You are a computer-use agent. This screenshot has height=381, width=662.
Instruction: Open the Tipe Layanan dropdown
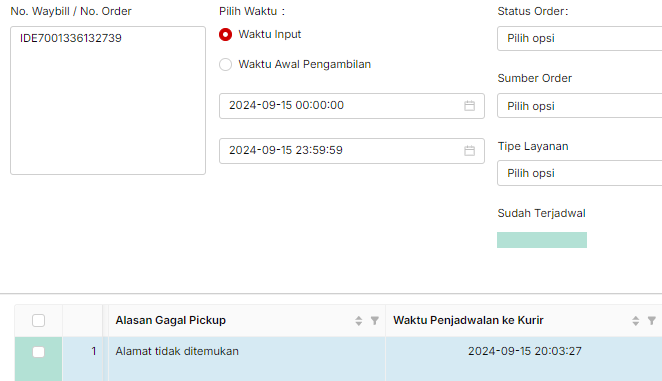point(580,173)
